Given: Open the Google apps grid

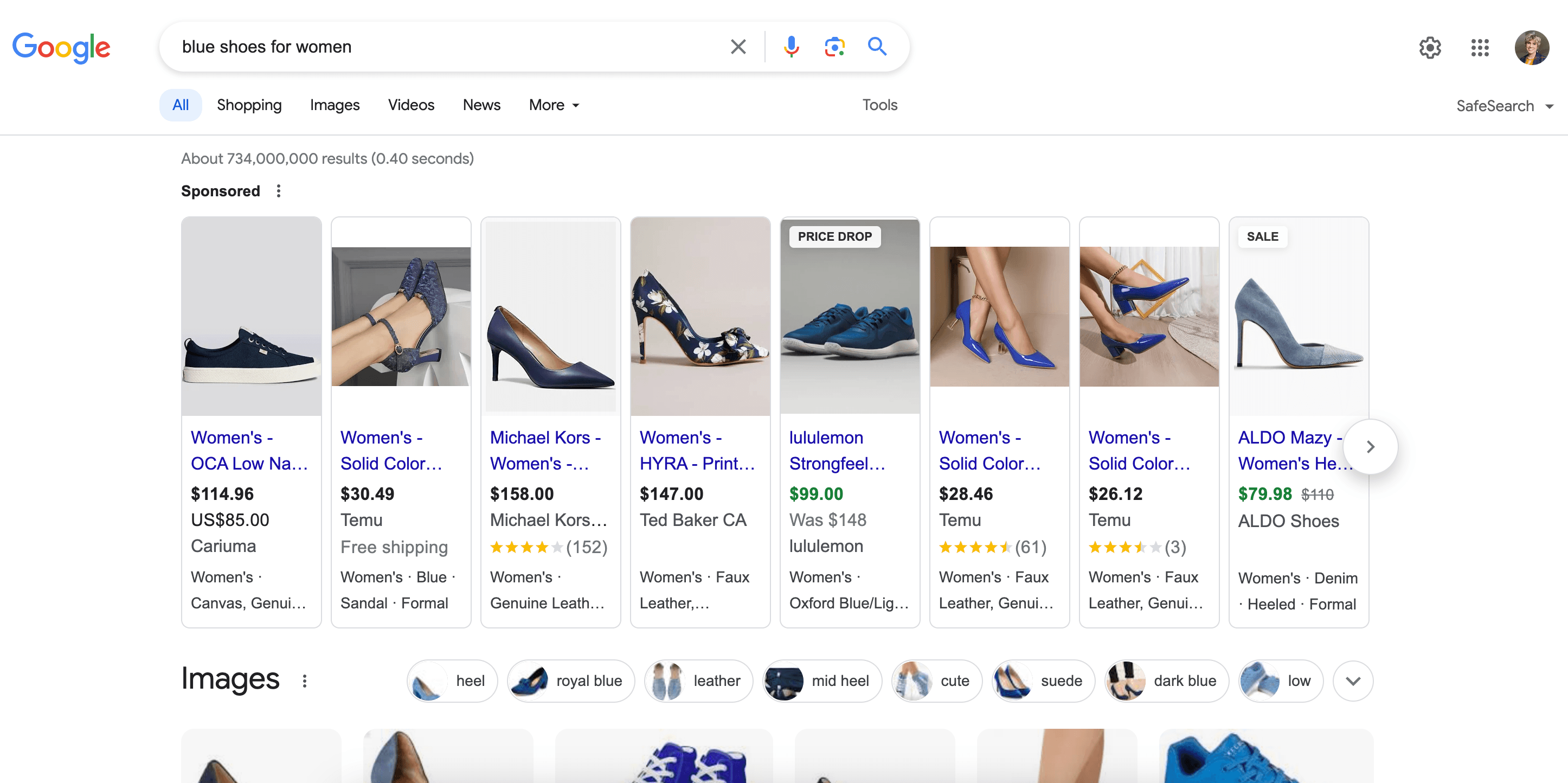Looking at the screenshot, I should 1480,48.
